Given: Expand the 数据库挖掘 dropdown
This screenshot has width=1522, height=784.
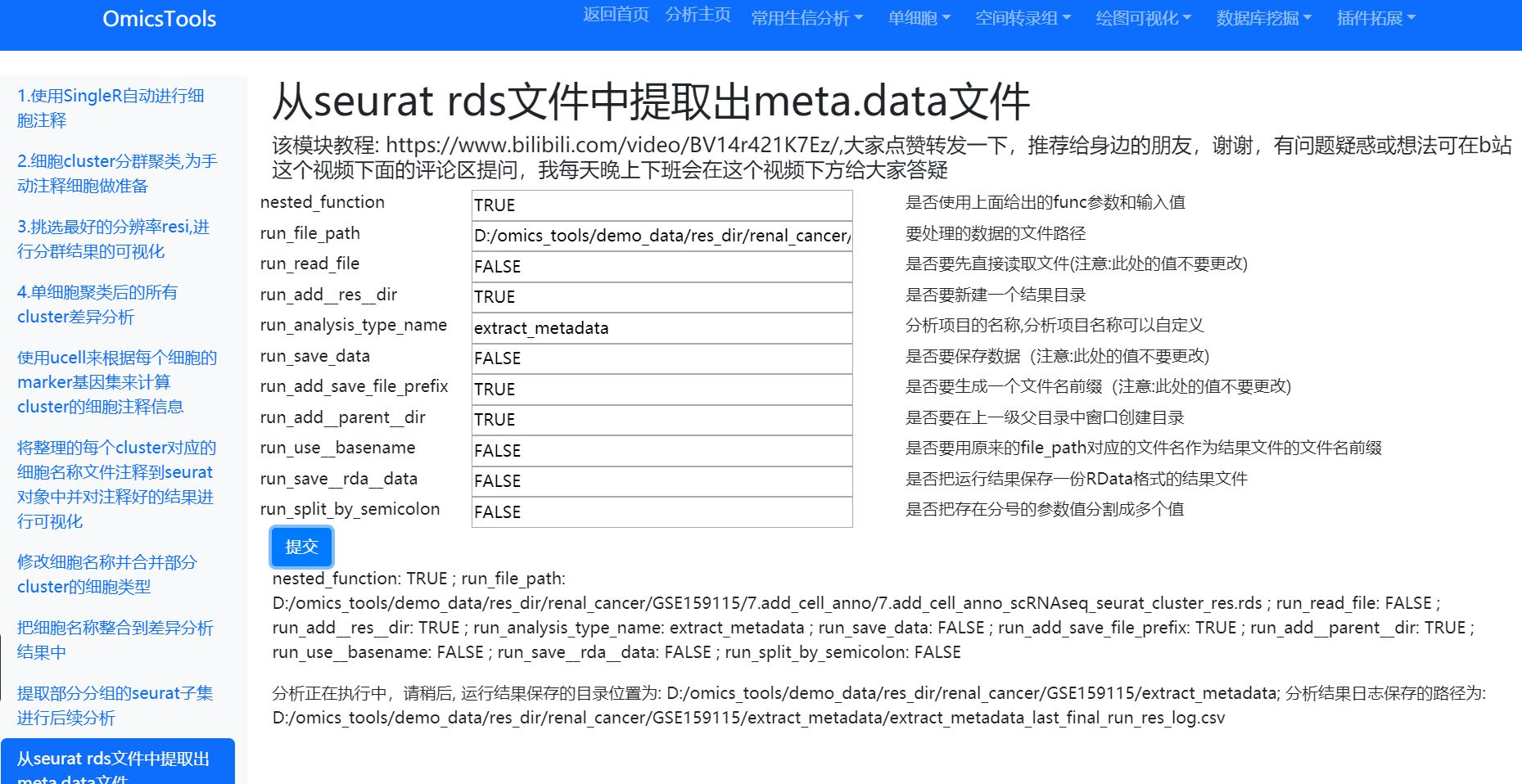Looking at the screenshot, I should 1264,18.
